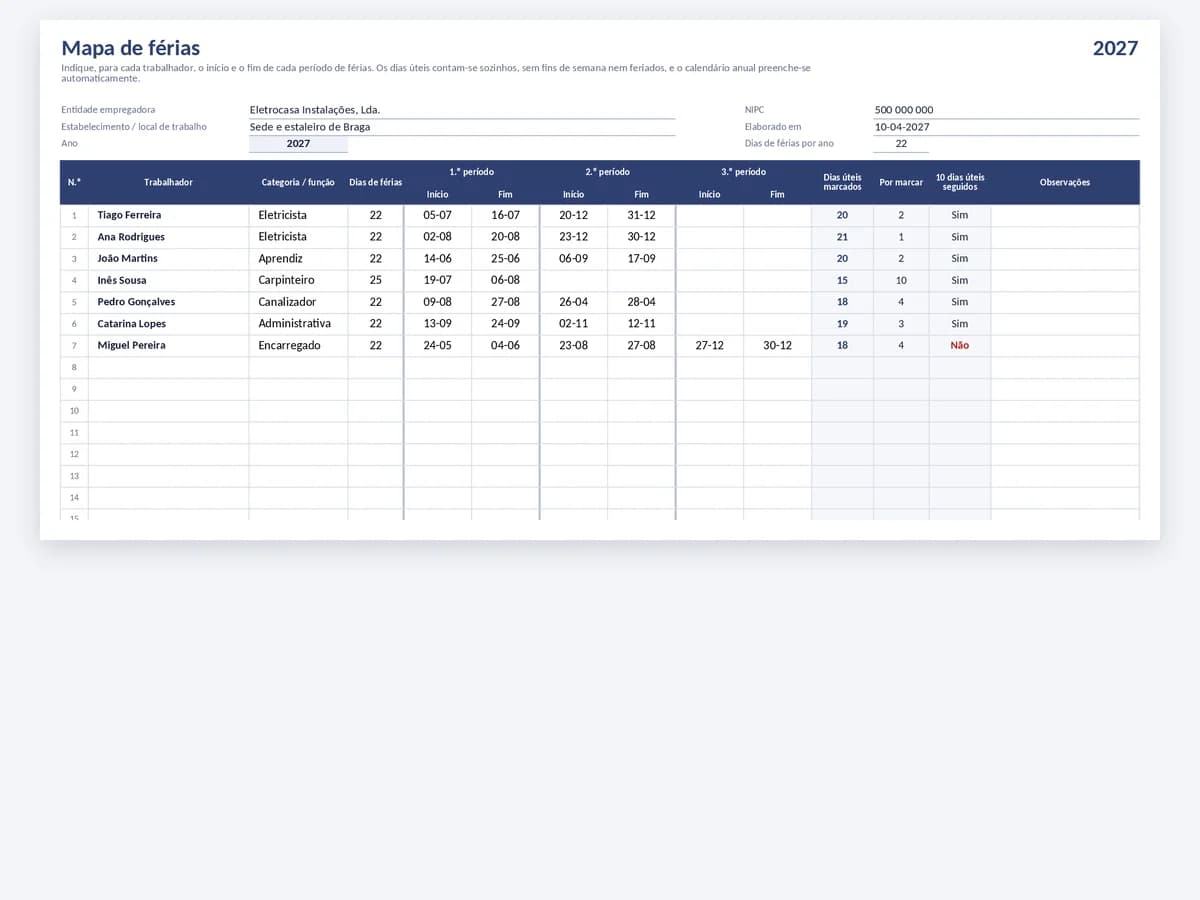The height and width of the screenshot is (900, 1200).
Task: Select the 'Administrativa' category cell
Action: pyautogui.click(x=298, y=324)
